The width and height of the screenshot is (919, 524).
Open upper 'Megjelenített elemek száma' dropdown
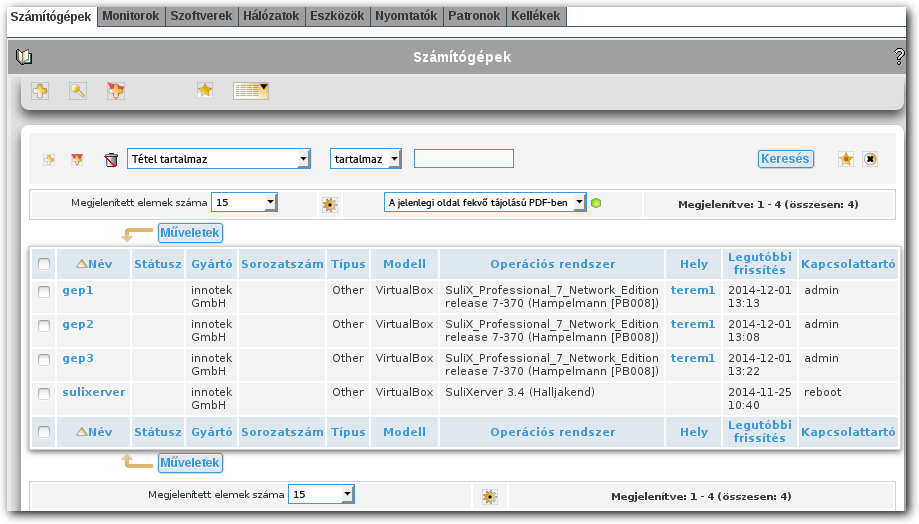[244, 202]
